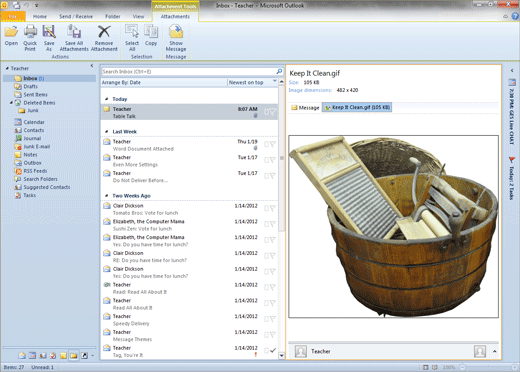Open the Calendar folder icon
520x372 pixels.
pos(18,122)
